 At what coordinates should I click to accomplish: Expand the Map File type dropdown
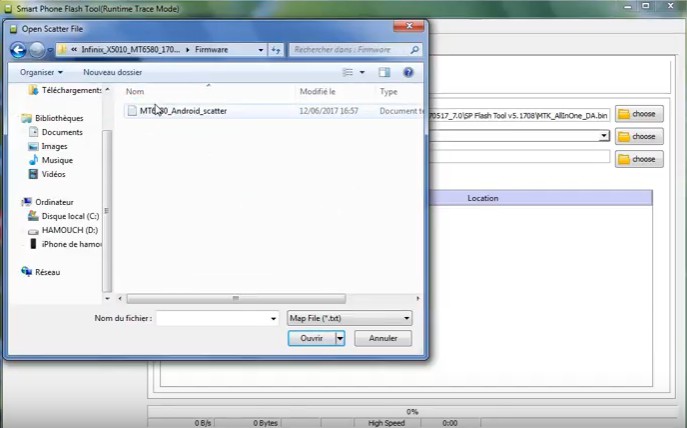[406, 318]
